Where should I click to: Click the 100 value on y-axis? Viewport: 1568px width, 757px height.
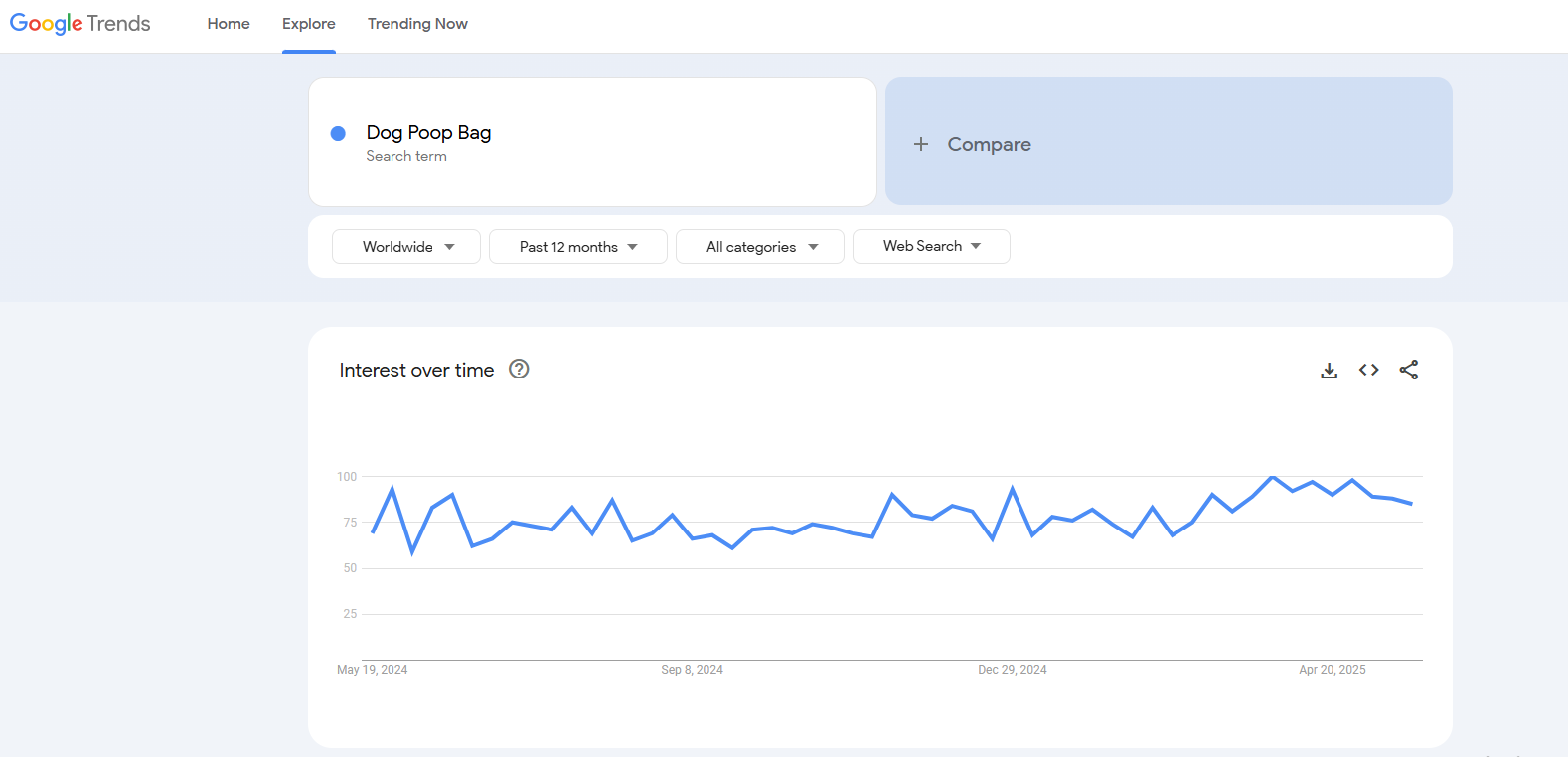pyautogui.click(x=347, y=477)
